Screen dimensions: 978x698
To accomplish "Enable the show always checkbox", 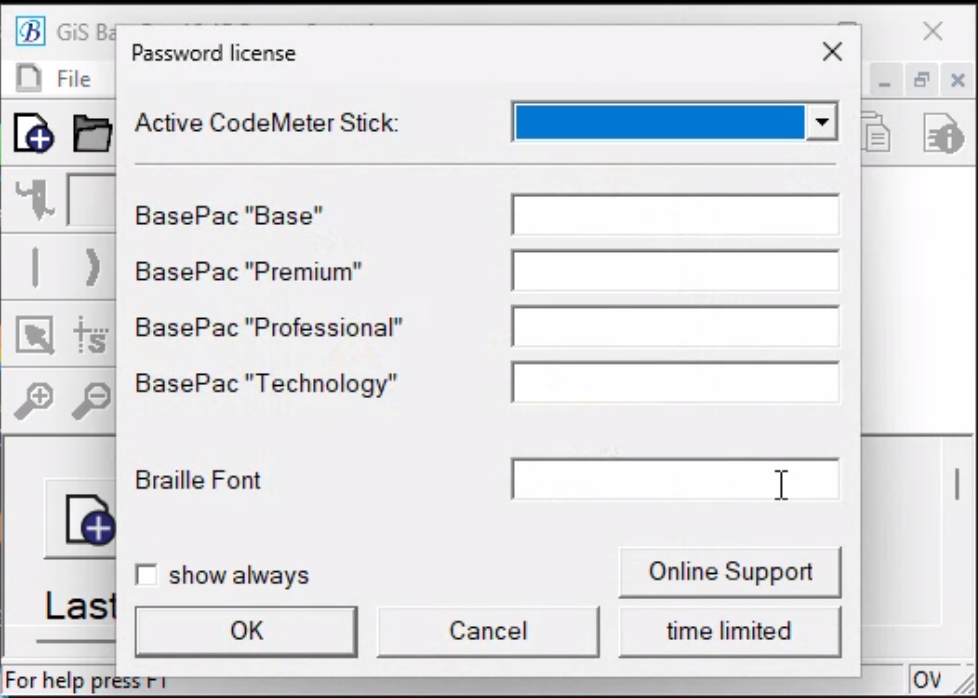I will 146,575.
